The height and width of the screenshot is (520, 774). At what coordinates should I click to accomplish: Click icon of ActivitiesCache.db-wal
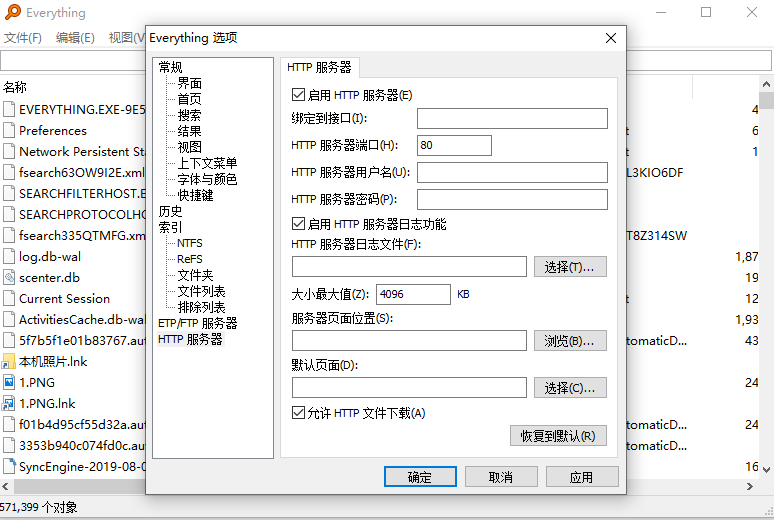click(9, 320)
